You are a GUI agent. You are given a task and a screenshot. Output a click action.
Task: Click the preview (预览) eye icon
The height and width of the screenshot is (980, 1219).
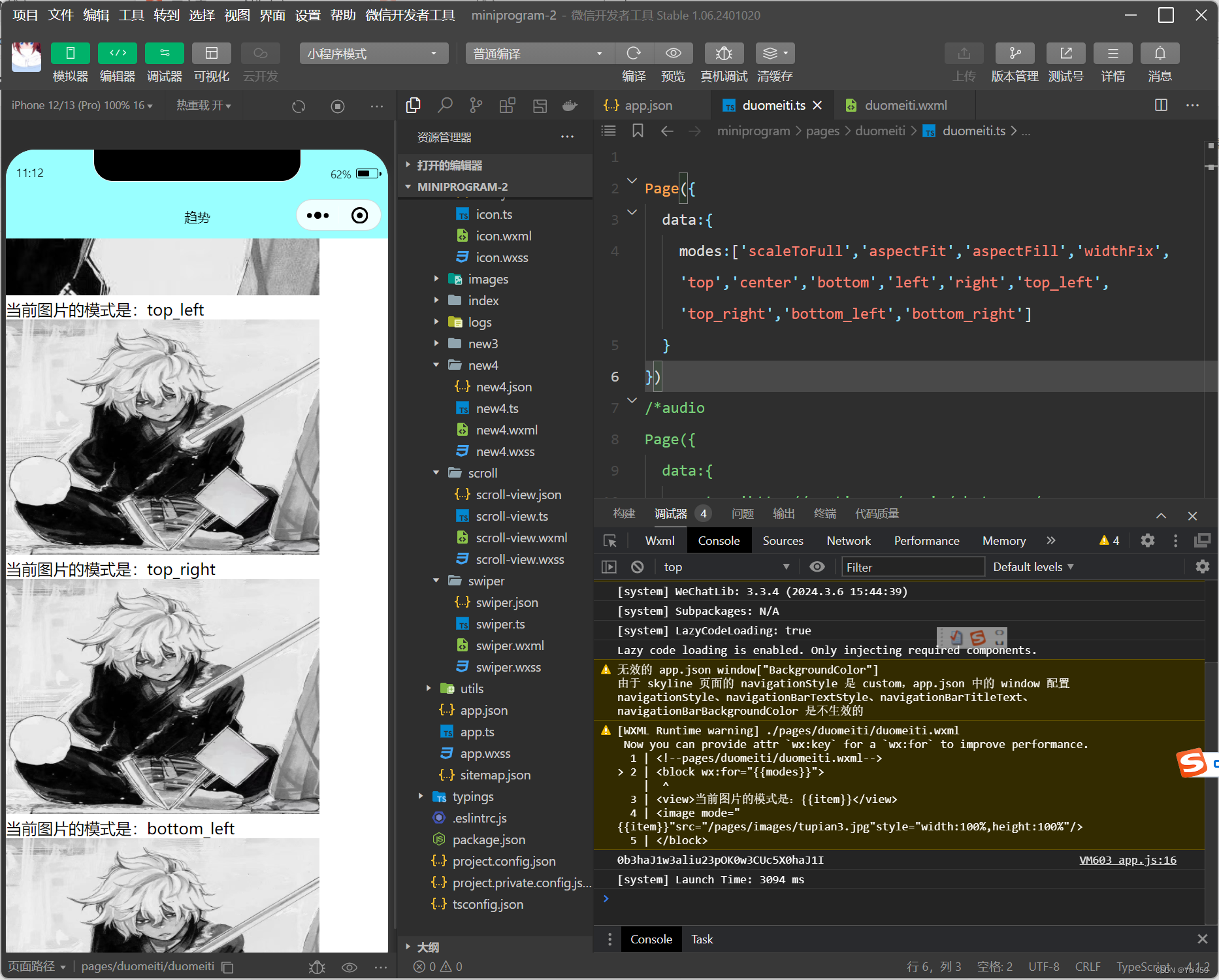674,54
